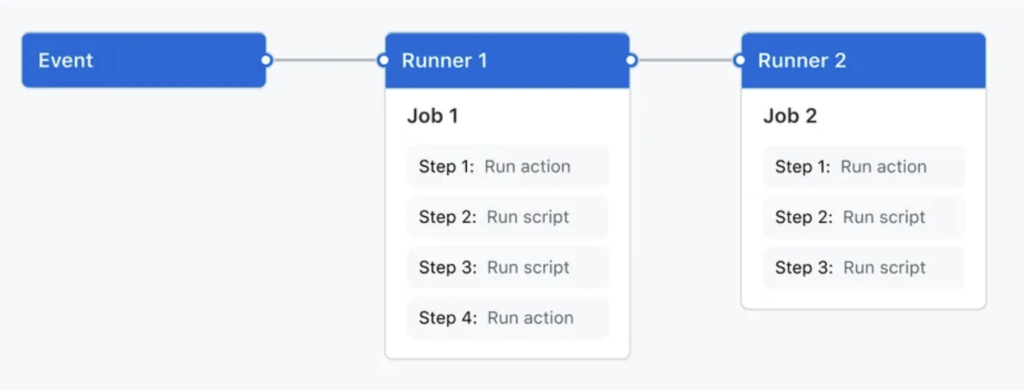Open the Job 2 title
1024x390 pixels.
point(790,116)
